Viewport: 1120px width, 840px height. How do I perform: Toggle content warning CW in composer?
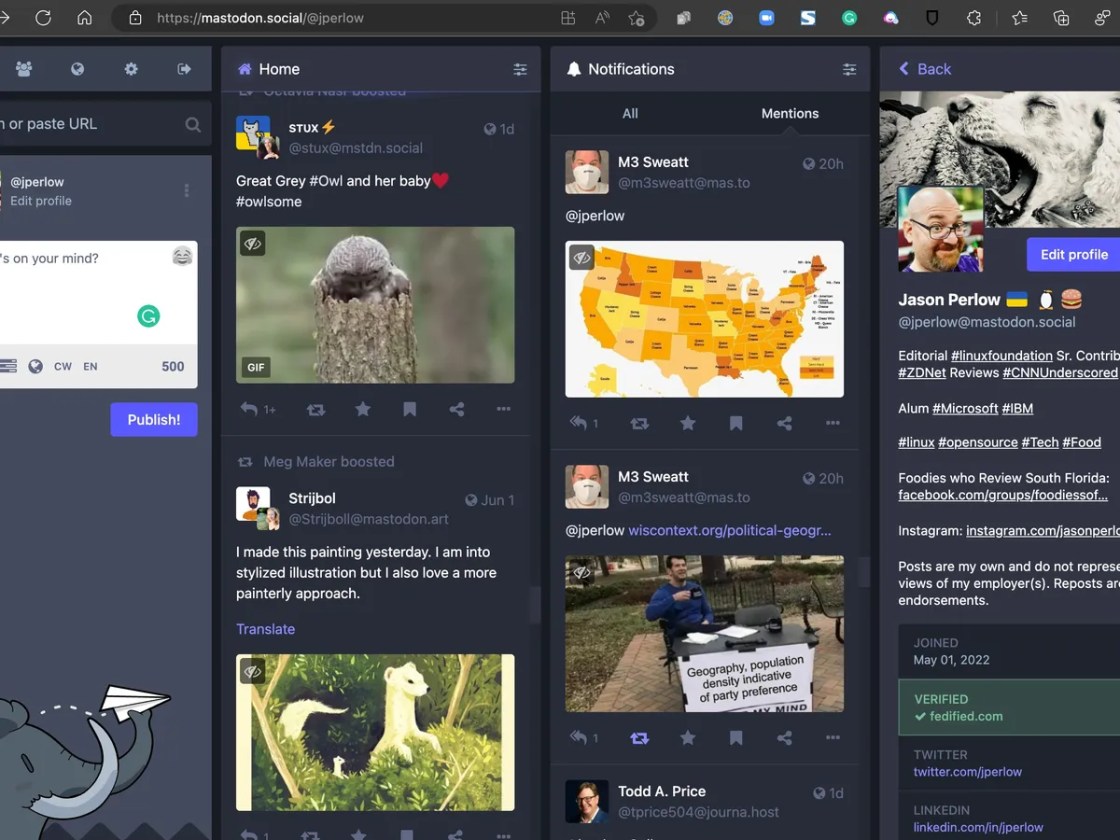63,366
